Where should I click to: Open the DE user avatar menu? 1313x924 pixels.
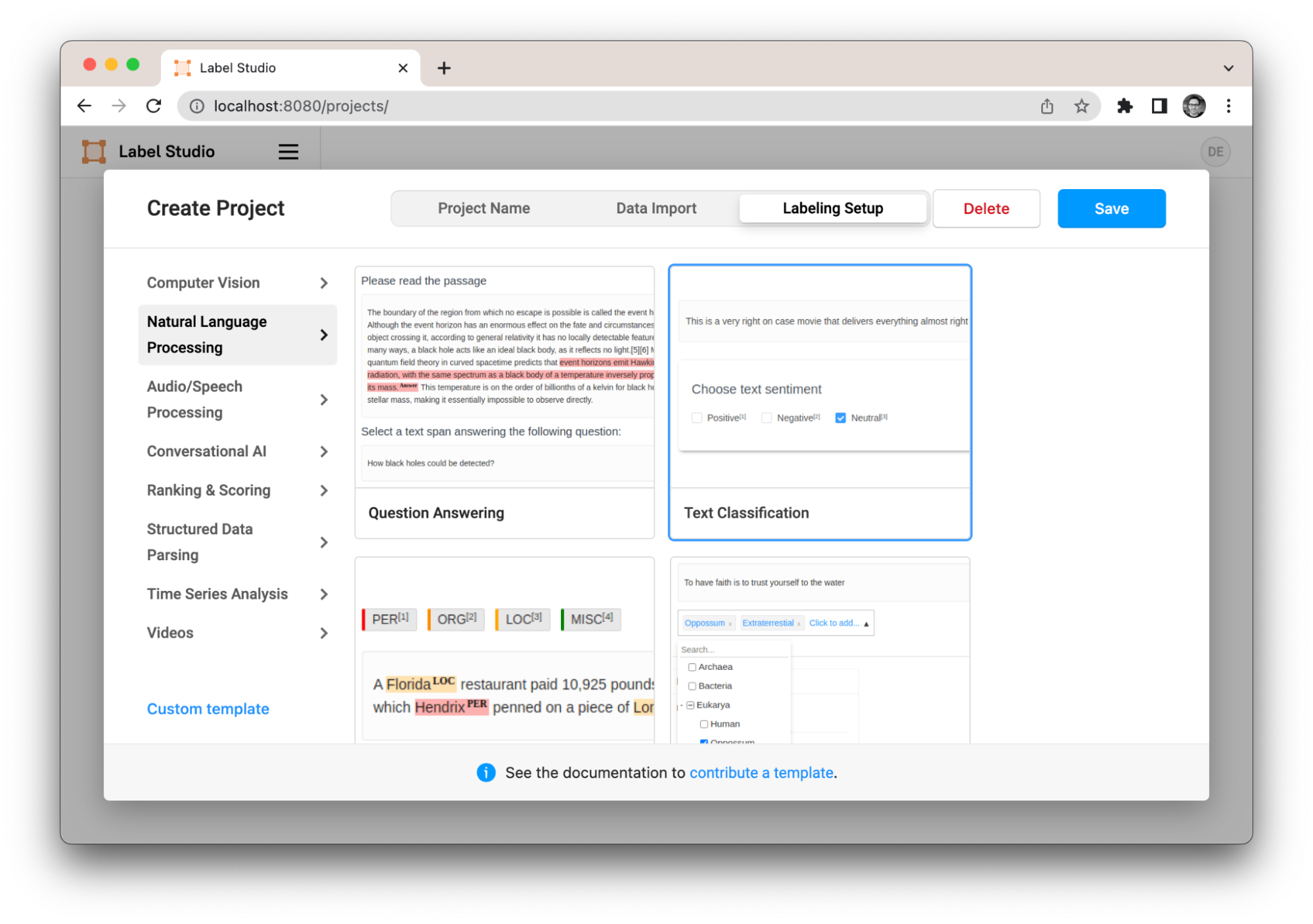pos(1215,152)
